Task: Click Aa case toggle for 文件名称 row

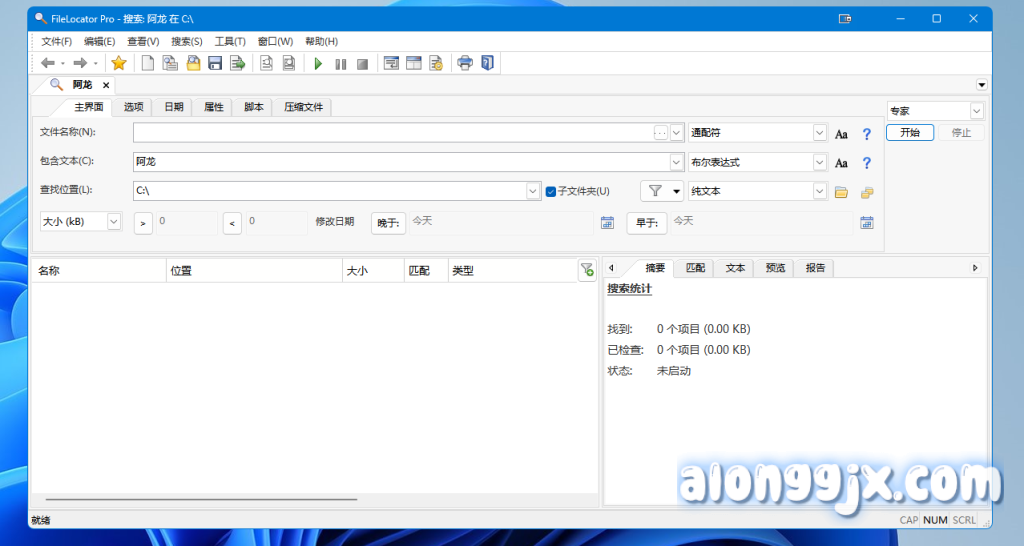Action: 841,134
